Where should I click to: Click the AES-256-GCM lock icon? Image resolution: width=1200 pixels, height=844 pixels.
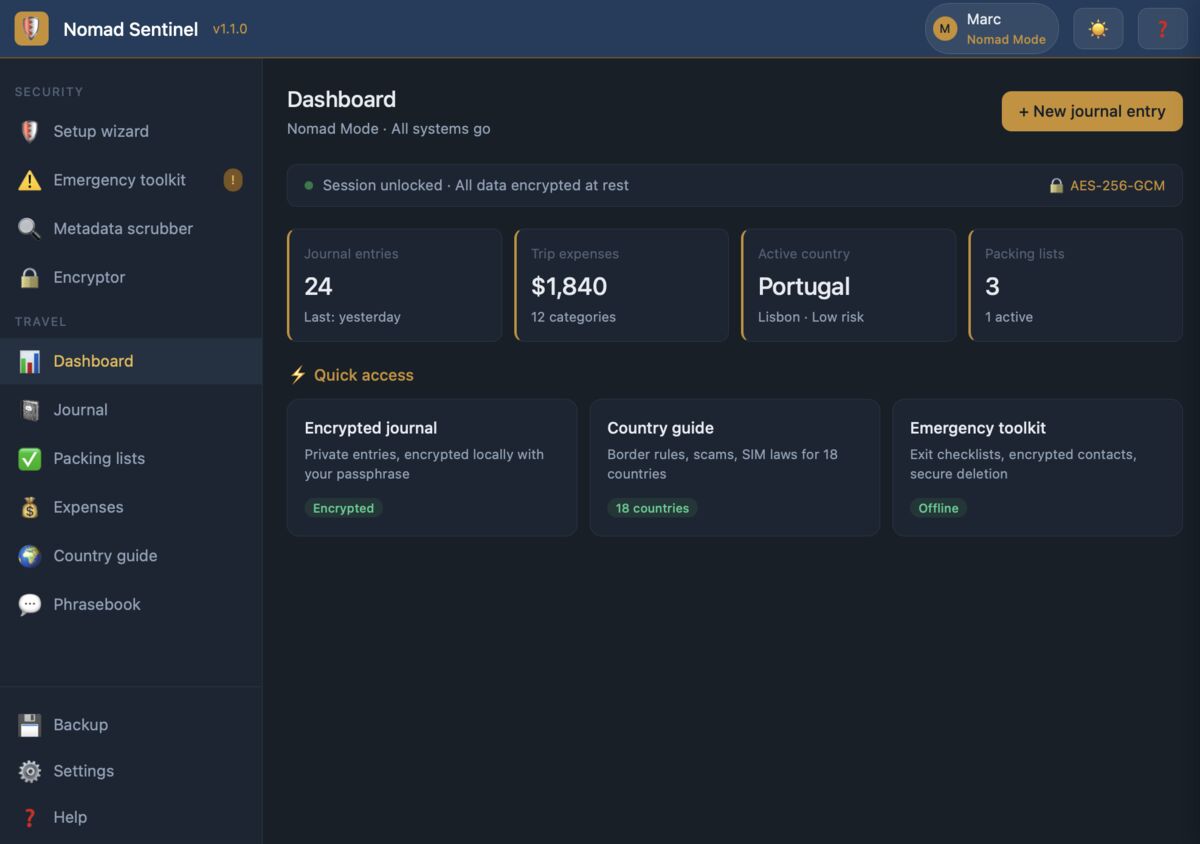click(x=1056, y=186)
